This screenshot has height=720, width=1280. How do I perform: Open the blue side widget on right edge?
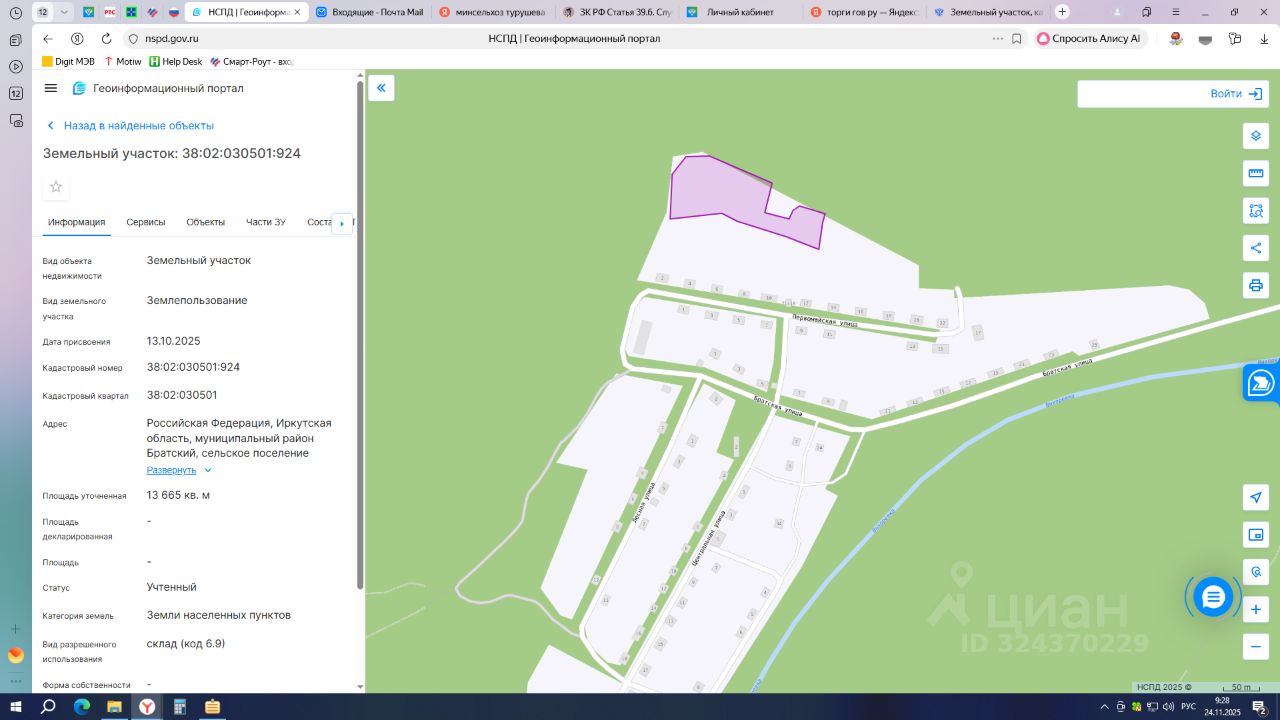(x=1261, y=383)
